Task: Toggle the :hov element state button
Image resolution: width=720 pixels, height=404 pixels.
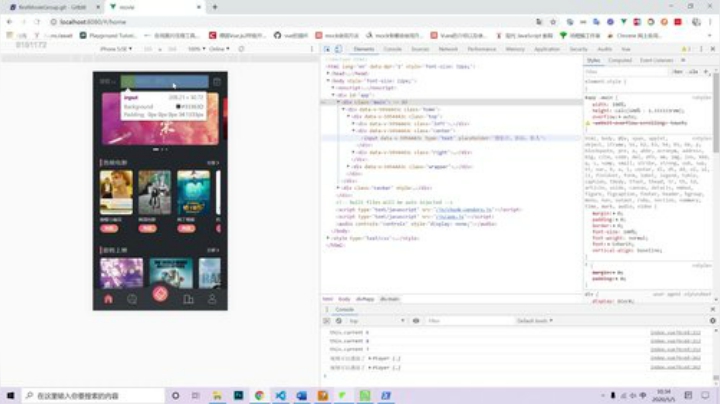Action: tap(677, 72)
